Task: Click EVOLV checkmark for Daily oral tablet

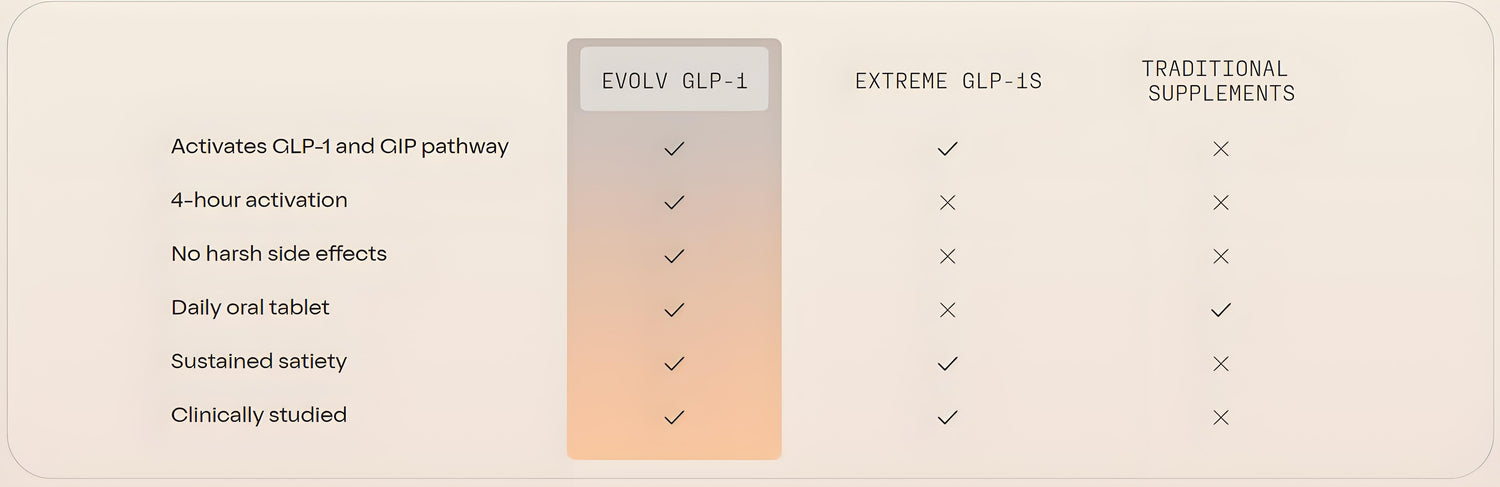Action: click(674, 310)
